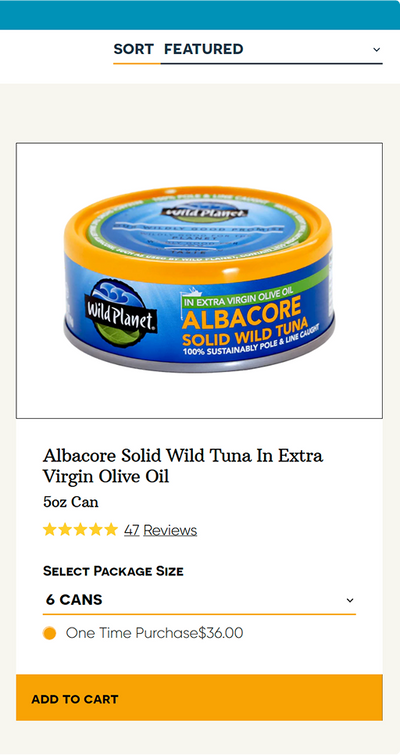
Task: Click the chevron arrow beside 6 Cans
Action: click(x=350, y=600)
